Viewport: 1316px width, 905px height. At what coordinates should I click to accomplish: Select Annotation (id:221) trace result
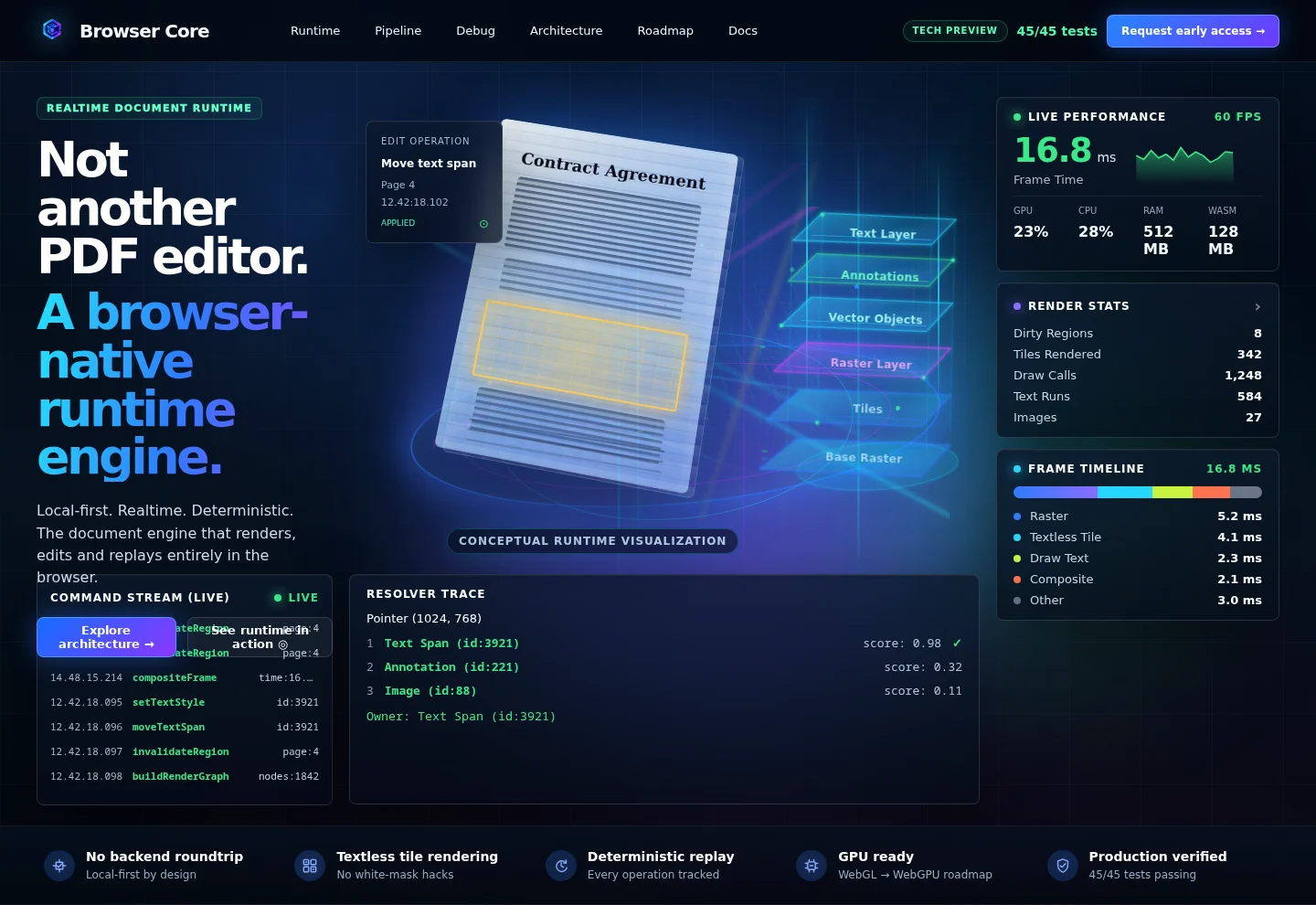click(x=664, y=667)
